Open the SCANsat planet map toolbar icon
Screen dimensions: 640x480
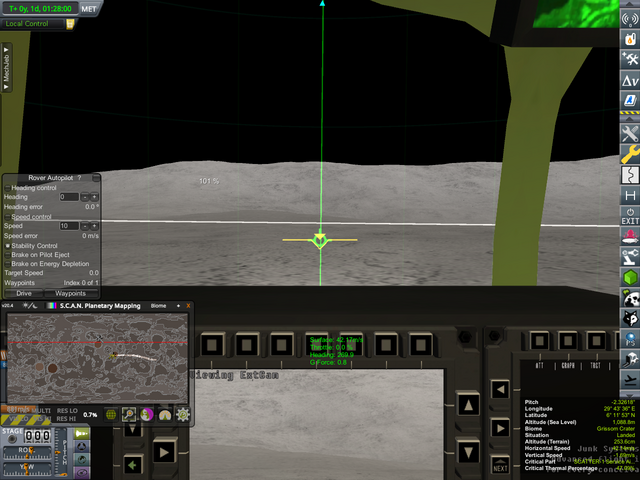[630, 298]
